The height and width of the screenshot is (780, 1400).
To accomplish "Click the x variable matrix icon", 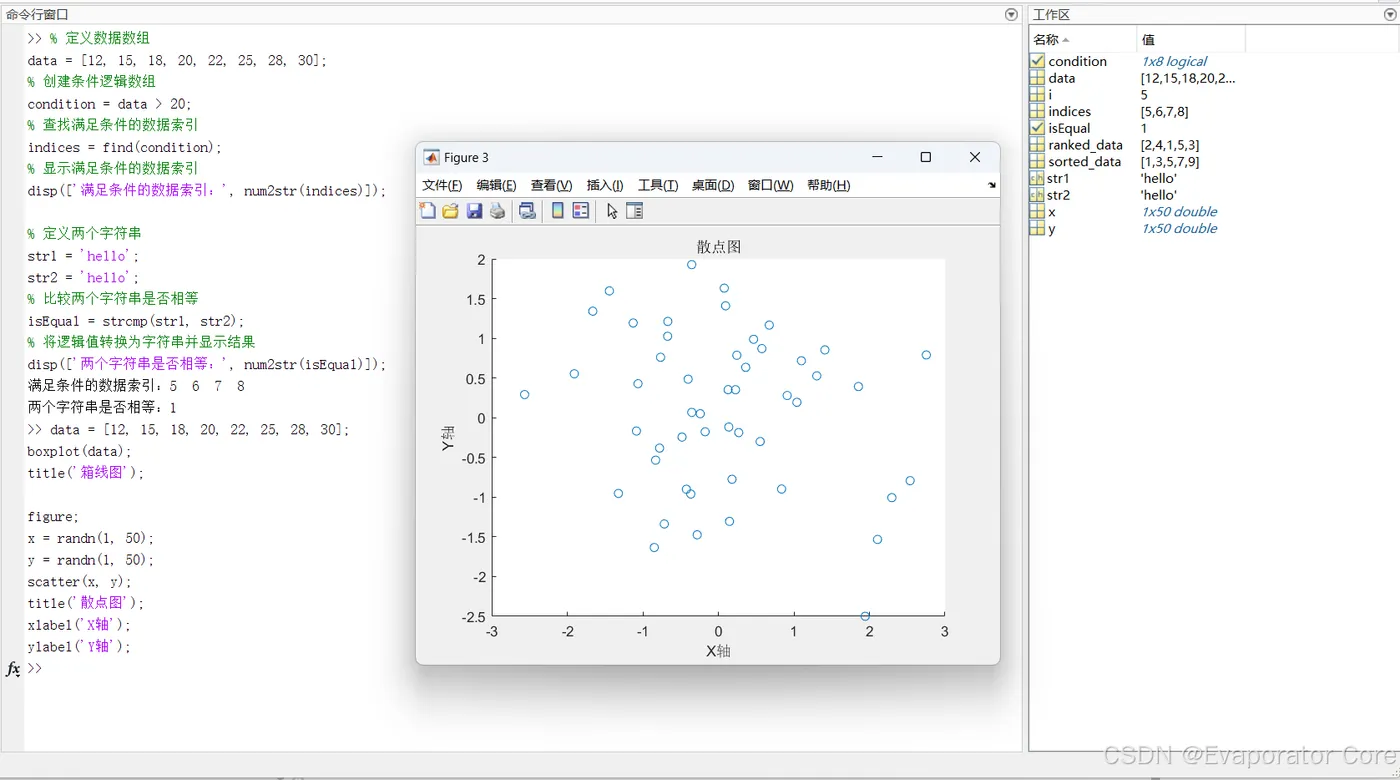I will (x=1037, y=211).
